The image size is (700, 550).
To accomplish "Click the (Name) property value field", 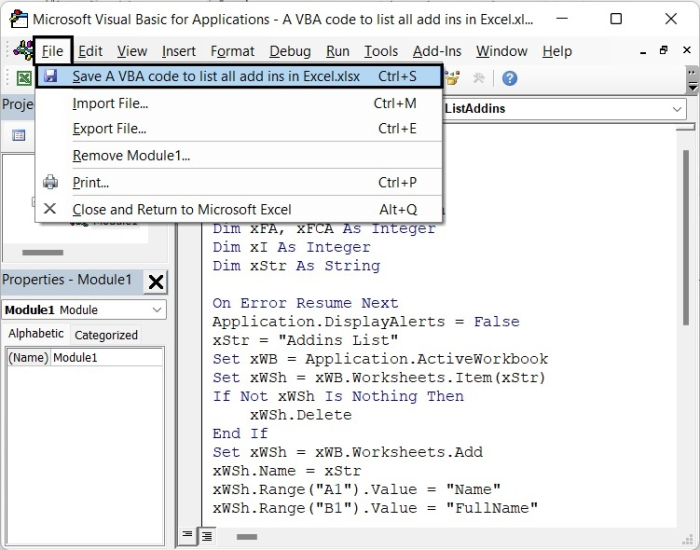I will [106, 358].
